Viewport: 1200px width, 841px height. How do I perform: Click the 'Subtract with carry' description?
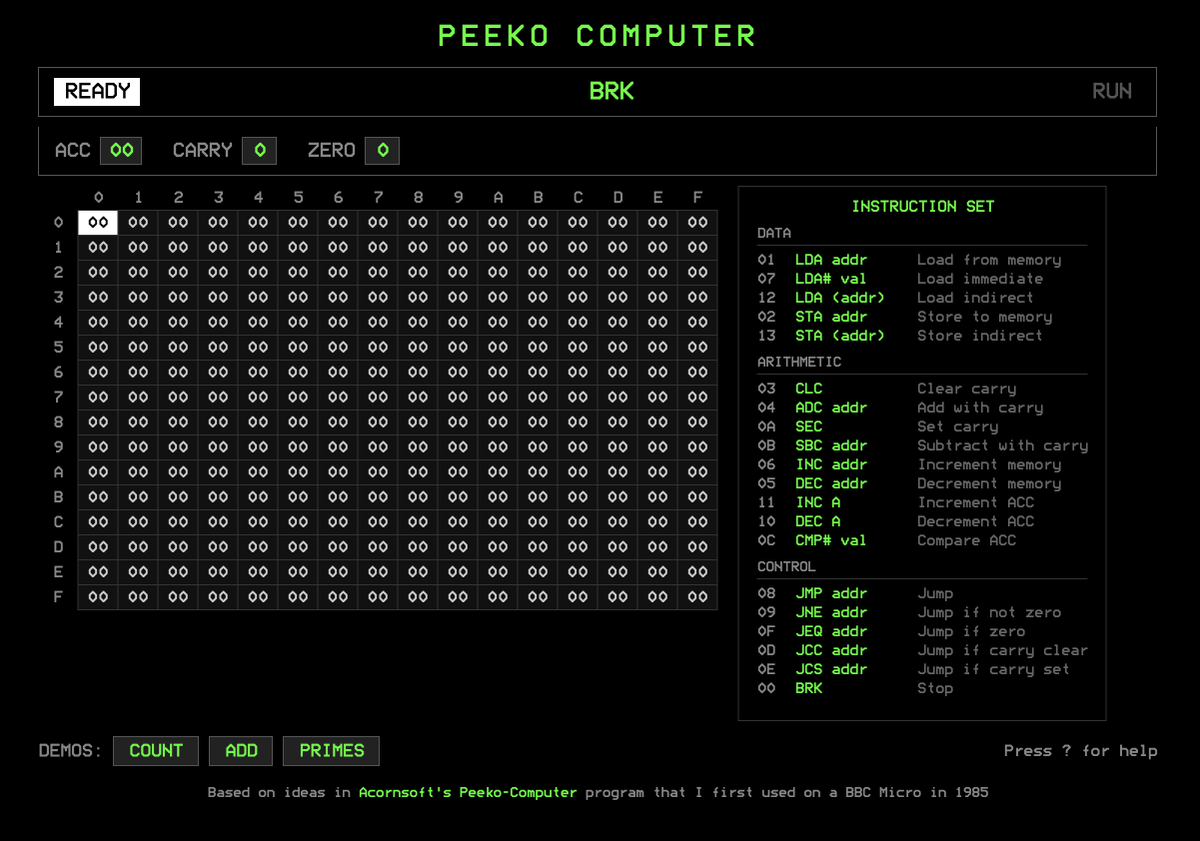[1003, 446]
